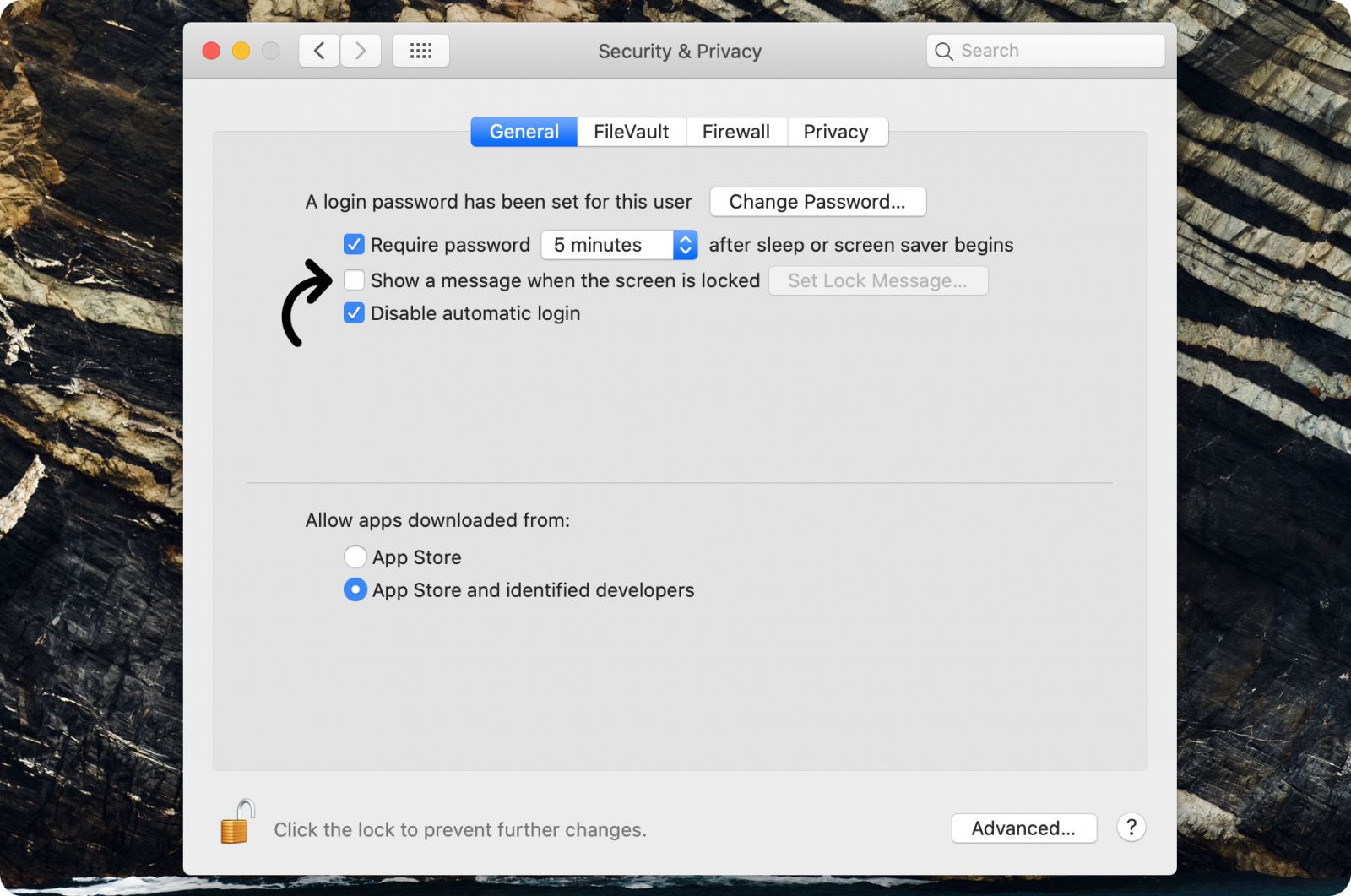The image size is (1351, 896).
Task: Open help with the question mark button
Action: click(1131, 828)
